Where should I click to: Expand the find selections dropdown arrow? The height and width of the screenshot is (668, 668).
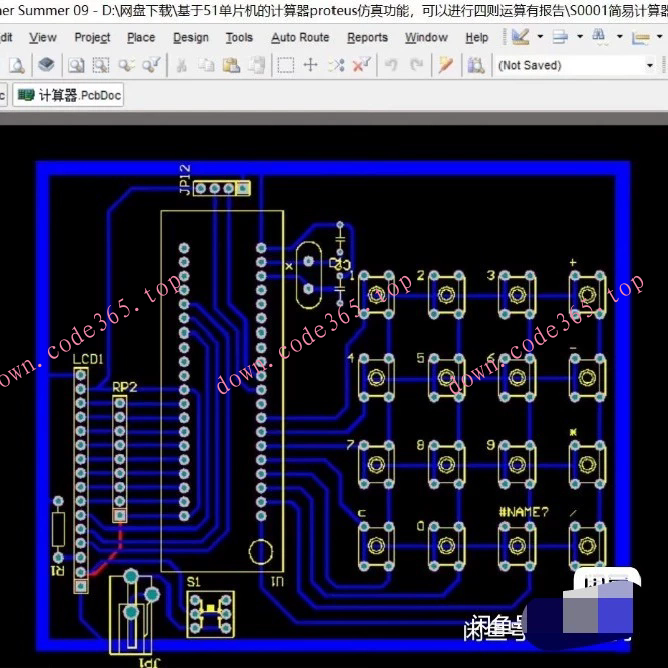(x=619, y=37)
